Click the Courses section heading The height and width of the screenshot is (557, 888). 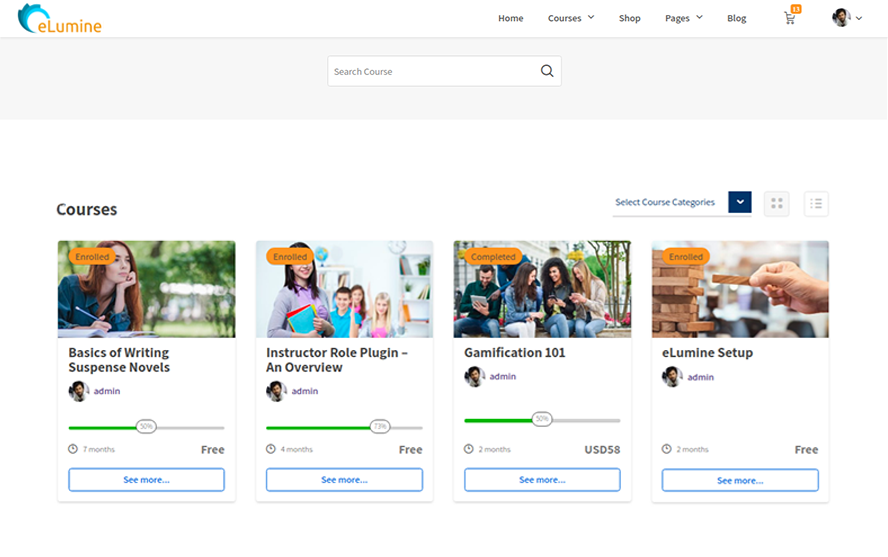[x=87, y=209]
